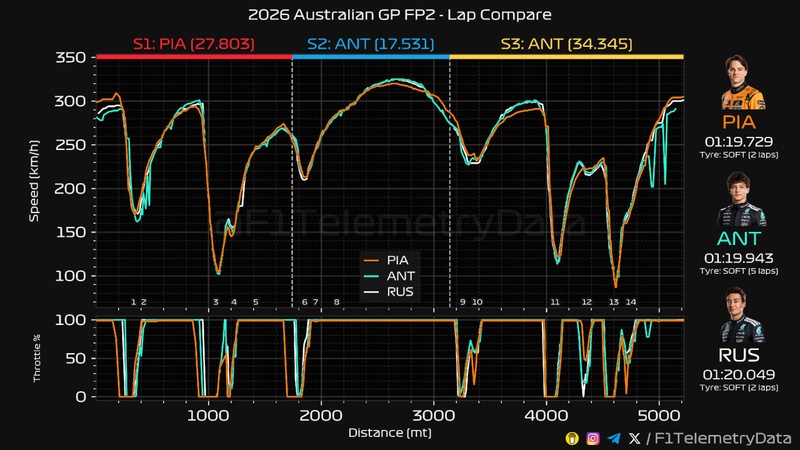Click the 5000 distance axis tick
This screenshot has height=450, width=800.
click(x=659, y=415)
